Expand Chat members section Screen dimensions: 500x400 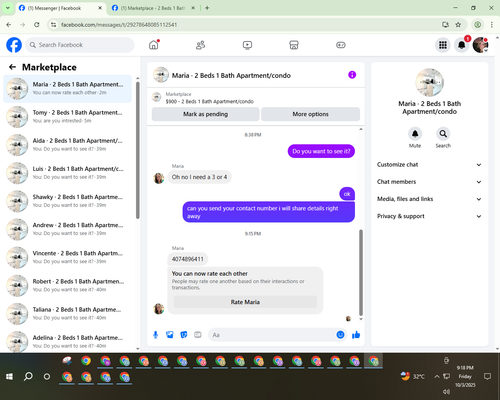click(429, 182)
